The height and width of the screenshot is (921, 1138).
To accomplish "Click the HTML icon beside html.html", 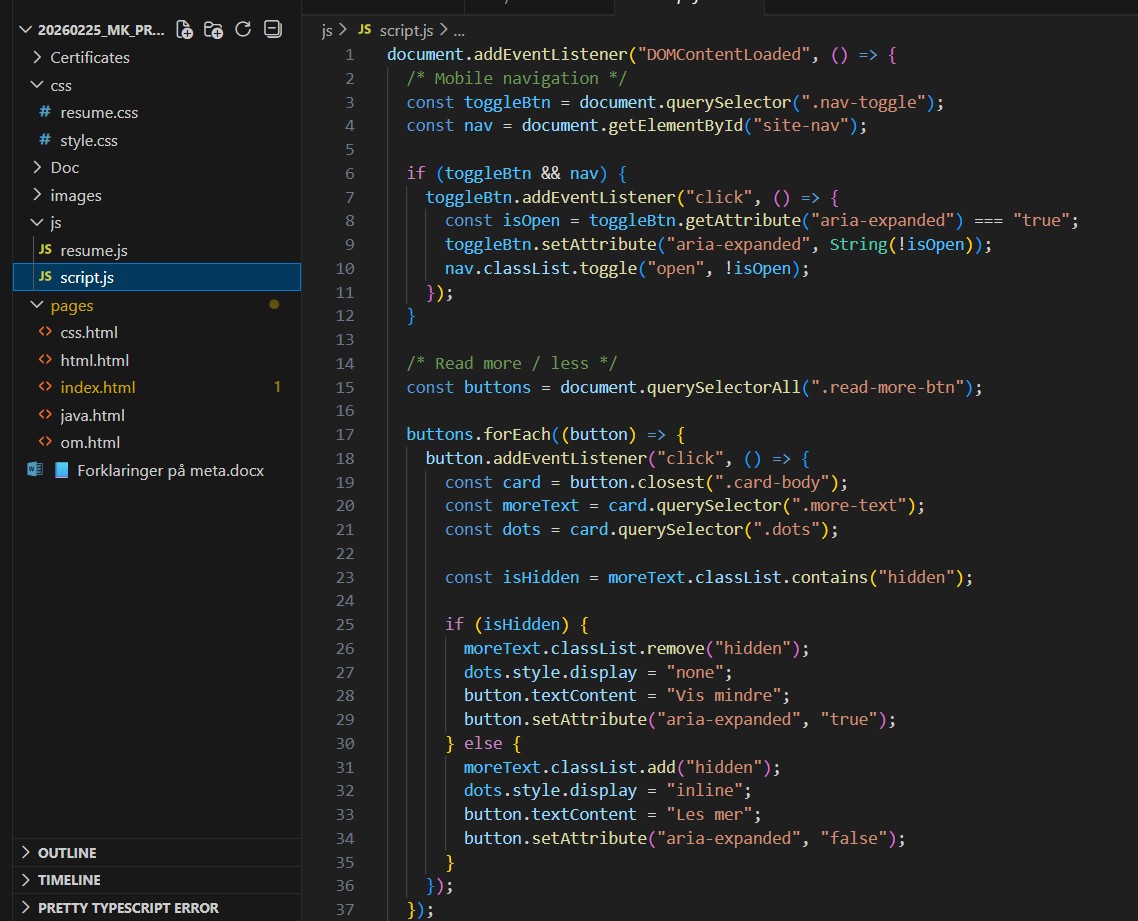I will [45, 359].
